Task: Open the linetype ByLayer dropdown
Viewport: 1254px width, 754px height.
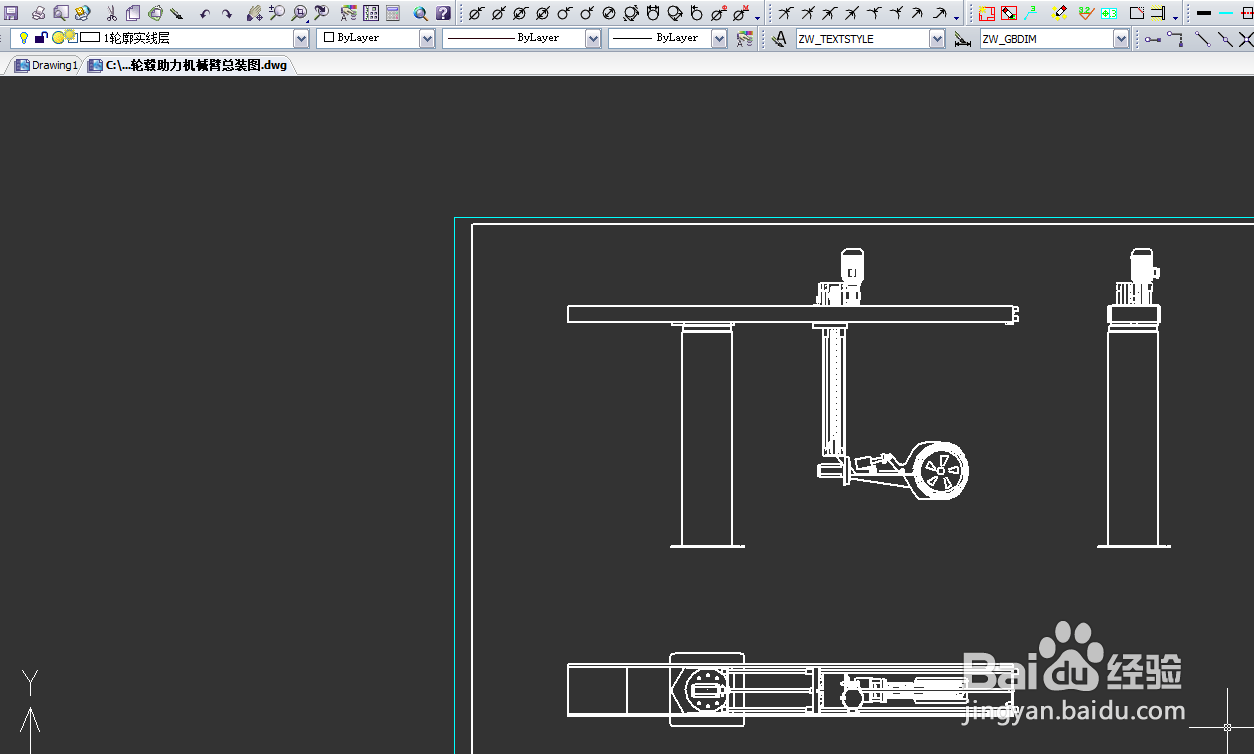Action: pyautogui.click(x=593, y=38)
